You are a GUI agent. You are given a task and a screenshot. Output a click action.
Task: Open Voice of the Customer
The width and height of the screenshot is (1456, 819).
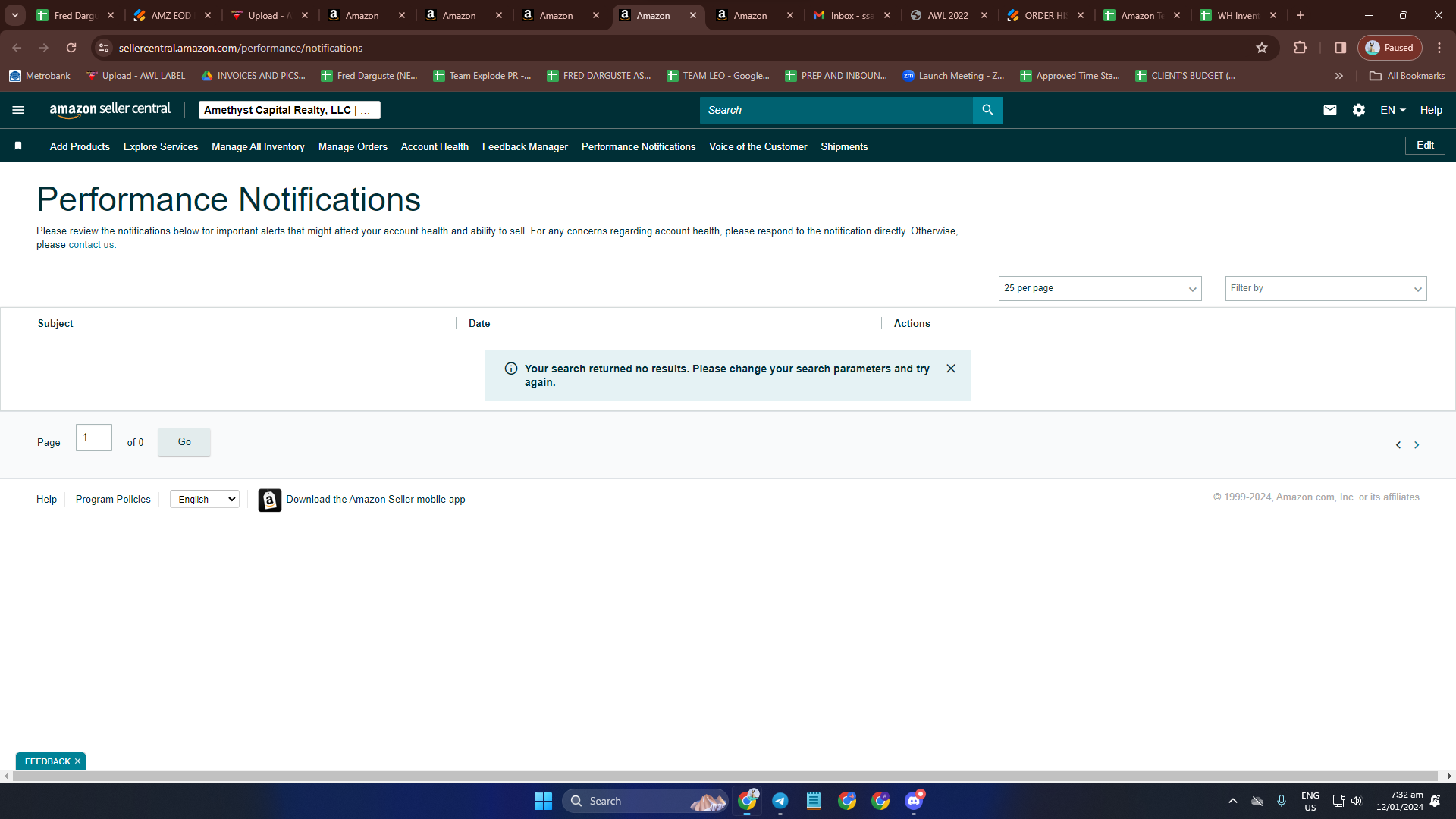coord(758,146)
